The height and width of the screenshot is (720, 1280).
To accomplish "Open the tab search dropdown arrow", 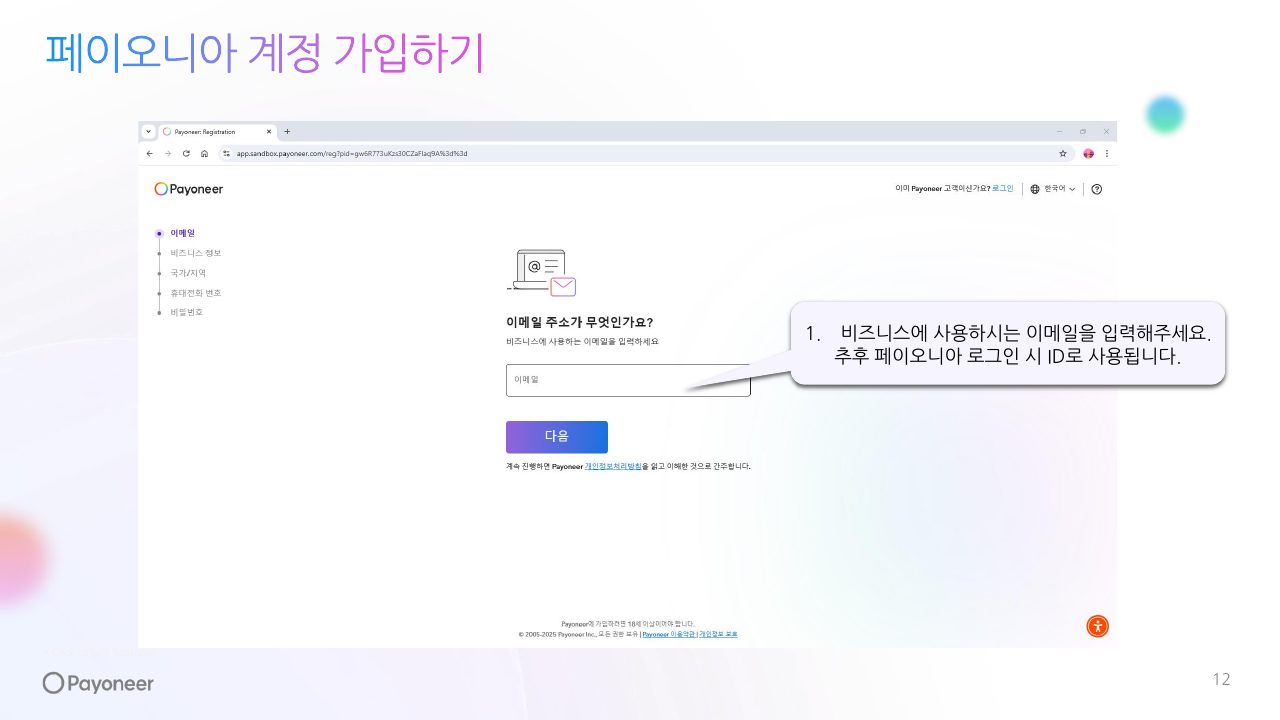I will tap(148, 131).
